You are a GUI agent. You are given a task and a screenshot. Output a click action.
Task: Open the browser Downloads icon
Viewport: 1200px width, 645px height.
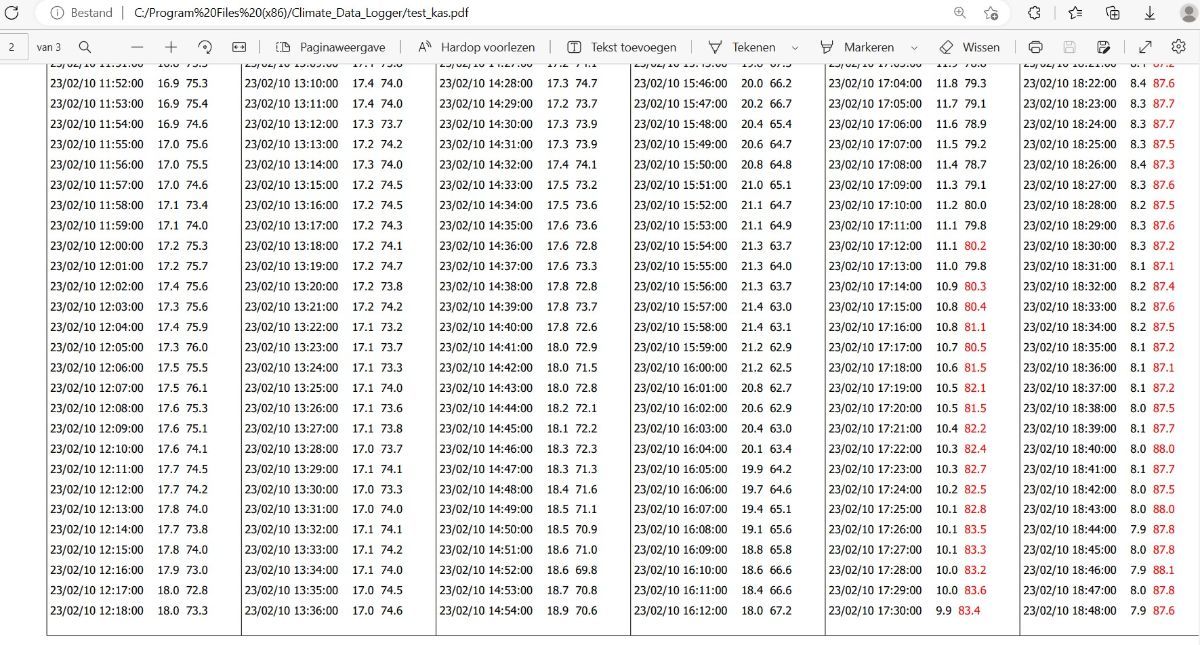point(1151,13)
